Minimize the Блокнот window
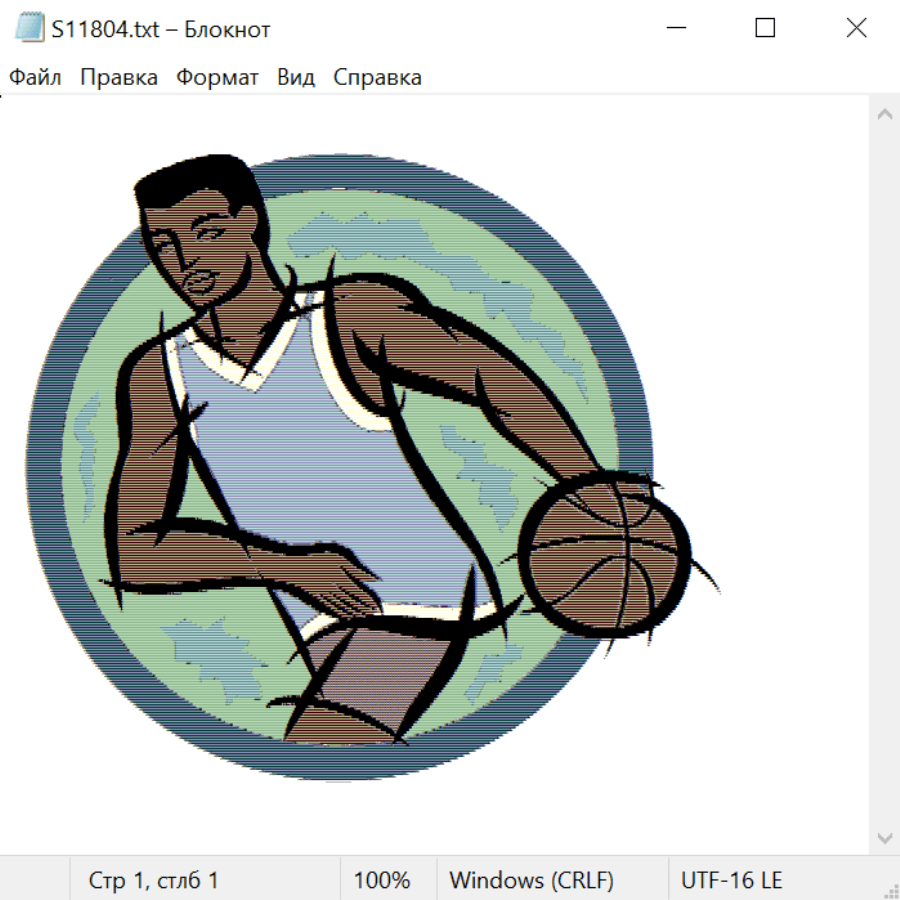The height and width of the screenshot is (900, 900). 674,29
